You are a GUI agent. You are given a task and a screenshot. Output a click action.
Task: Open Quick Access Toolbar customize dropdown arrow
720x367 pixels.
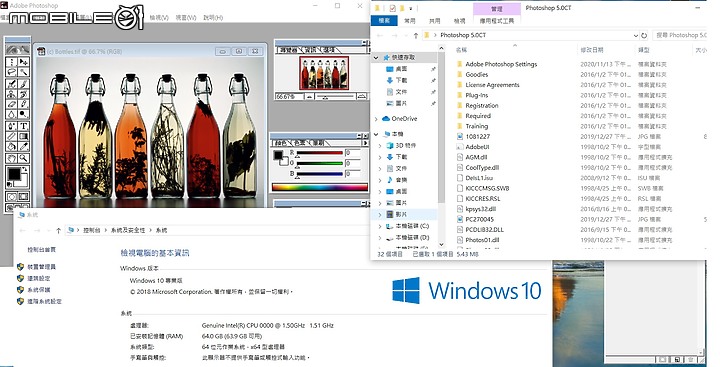tap(411, 8)
